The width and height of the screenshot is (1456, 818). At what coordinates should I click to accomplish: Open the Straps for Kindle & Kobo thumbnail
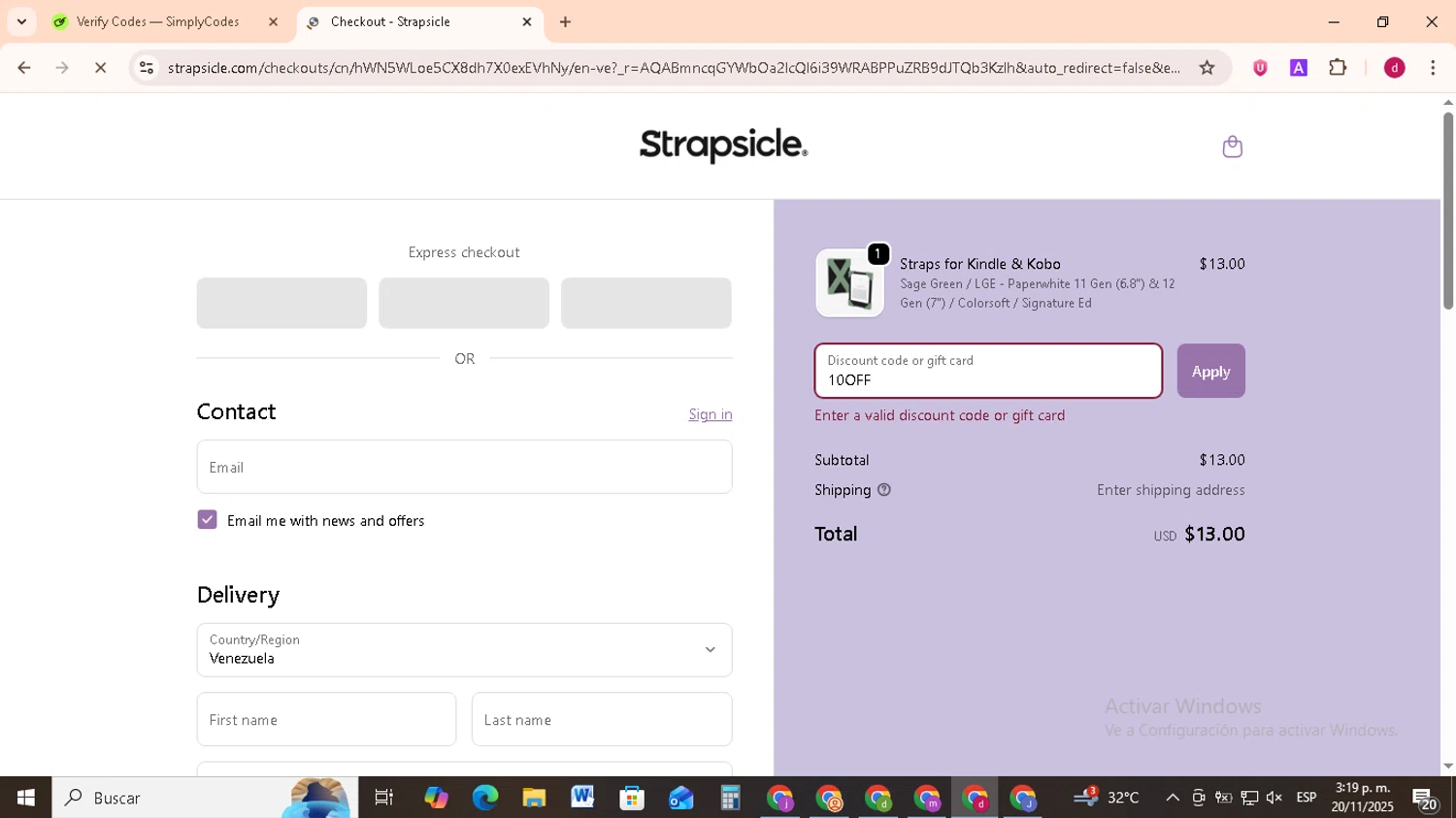849,282
